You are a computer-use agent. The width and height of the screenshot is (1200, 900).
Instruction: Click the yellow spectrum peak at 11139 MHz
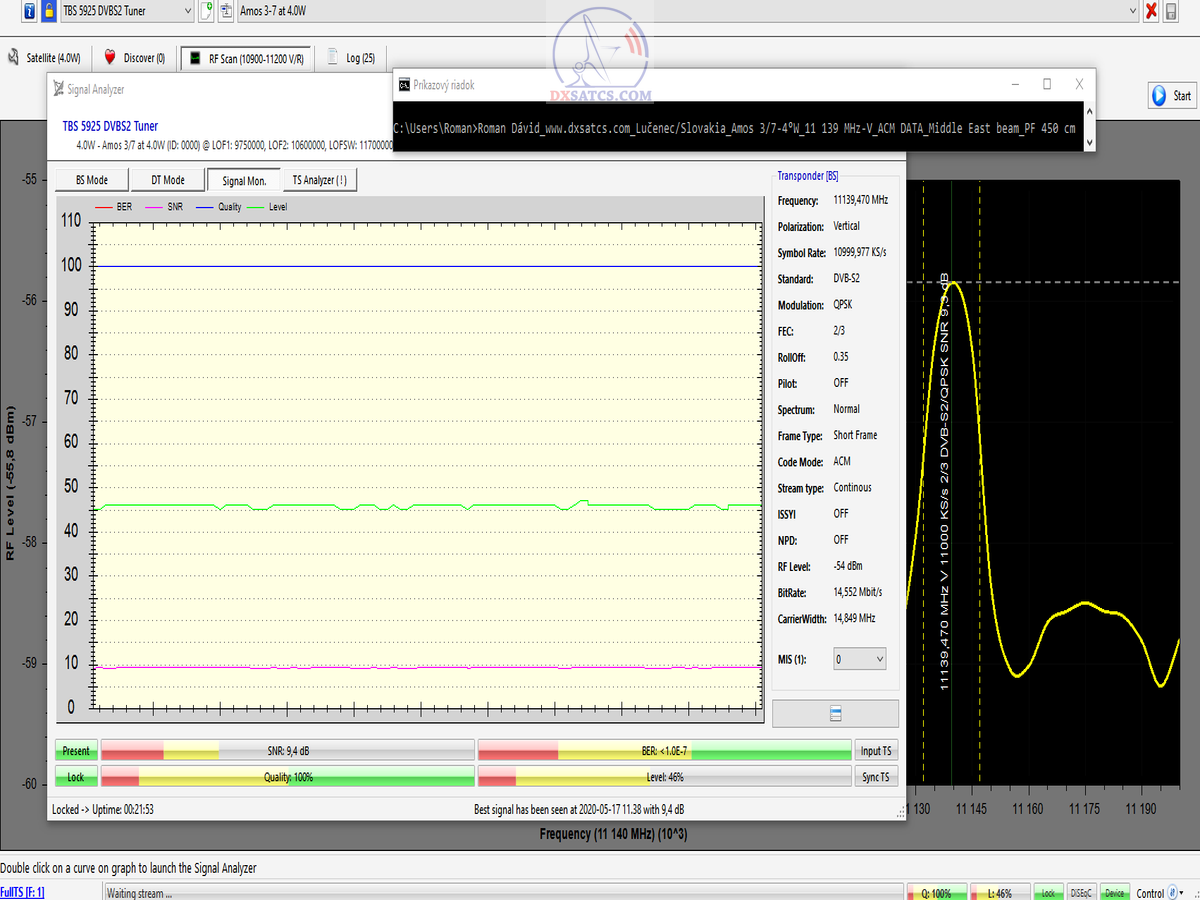(953, 284)
